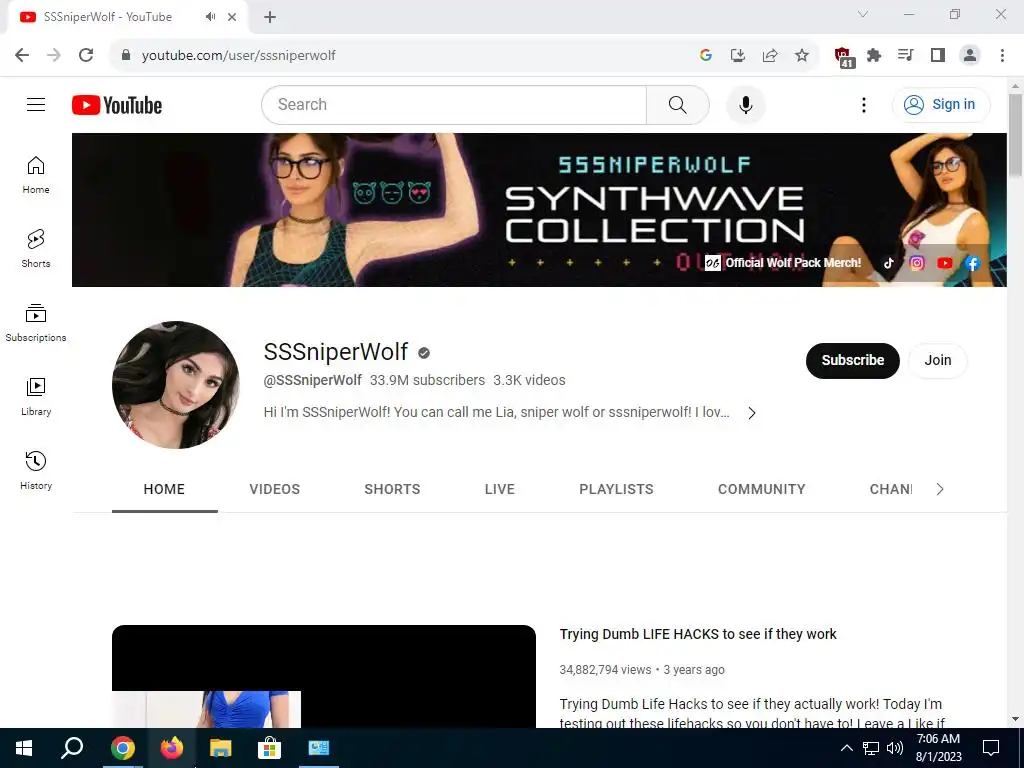This screenshot has height=768, width=1024.
Task: Expand the channel description chevron
Action: pyautogui.click(x=752, y=413)
